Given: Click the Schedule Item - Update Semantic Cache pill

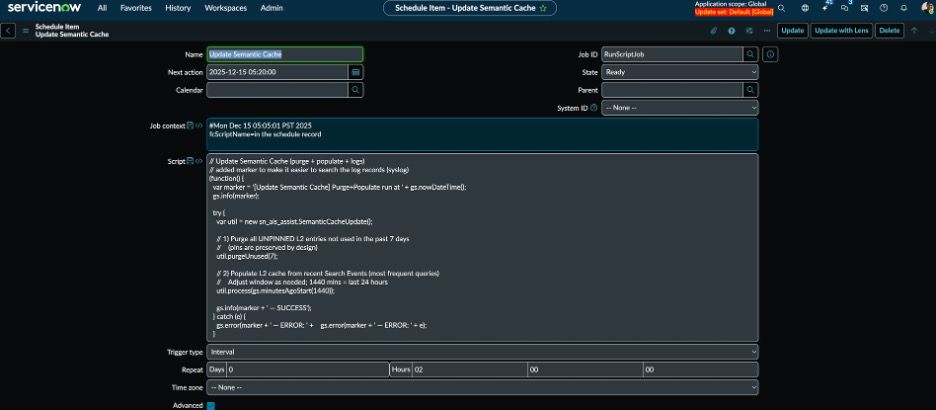Looking at the screenshot, I should point(469,8).
